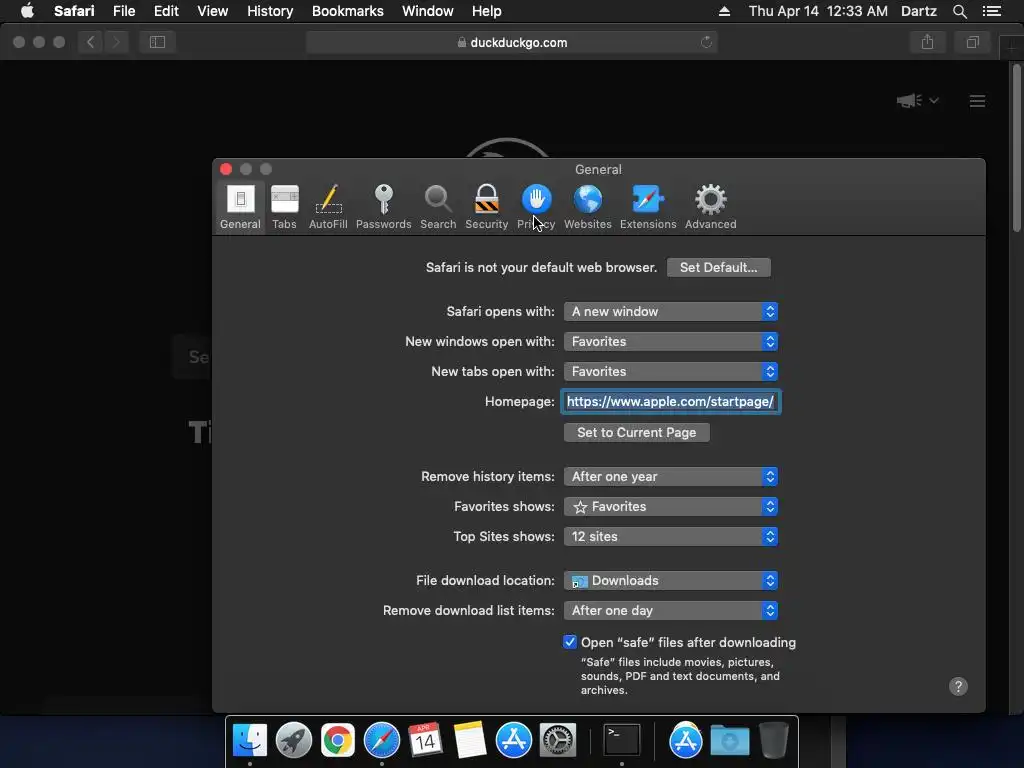Show the Safari sidebar
Screen dimensions: 1024x768
pyautogui.click(x=157, y=42)
